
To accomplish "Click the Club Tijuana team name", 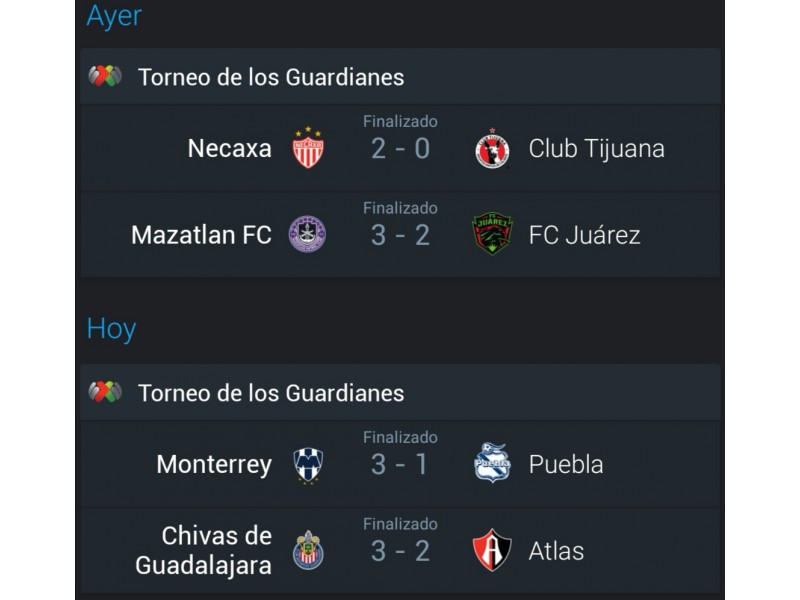I will pyautogui.click(x=596, y=149).
